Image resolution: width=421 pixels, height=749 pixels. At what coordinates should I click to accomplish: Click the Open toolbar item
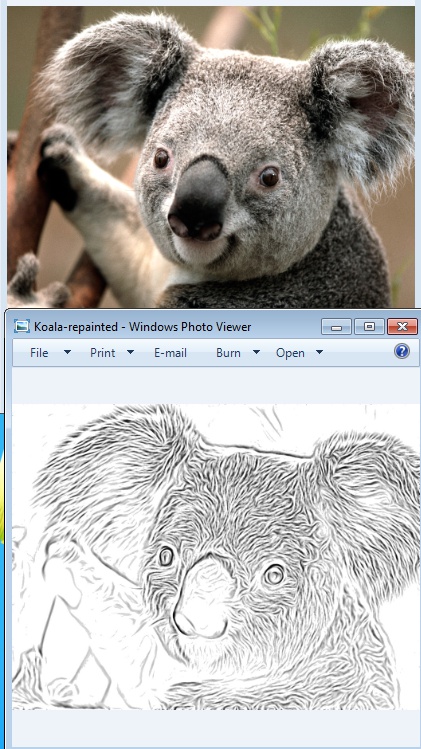(x=291, y=353)
